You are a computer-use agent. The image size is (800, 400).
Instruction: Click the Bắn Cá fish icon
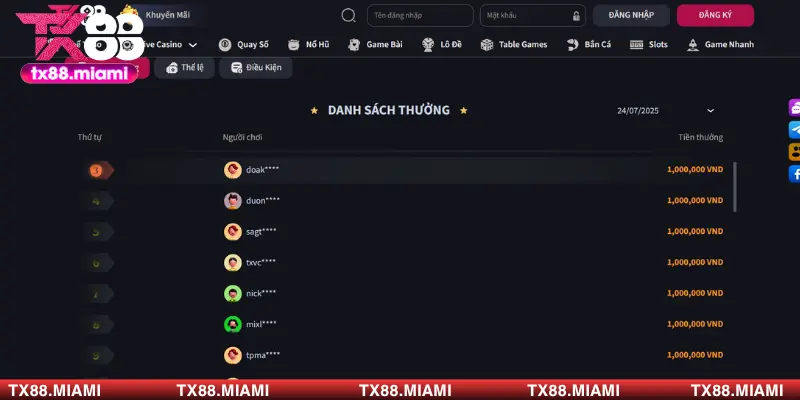click(572, 44)
